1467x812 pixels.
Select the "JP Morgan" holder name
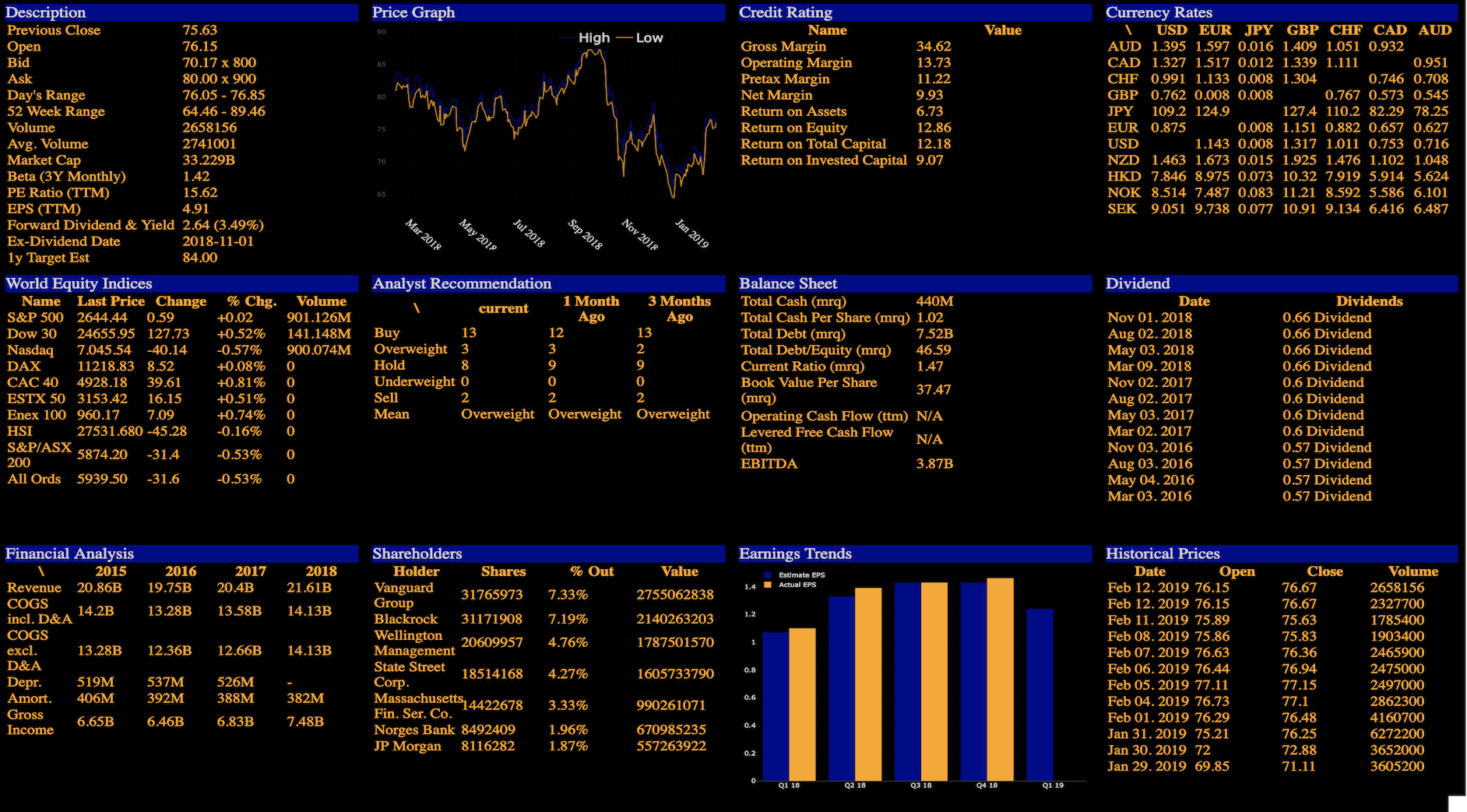click(x=407, y=747)
